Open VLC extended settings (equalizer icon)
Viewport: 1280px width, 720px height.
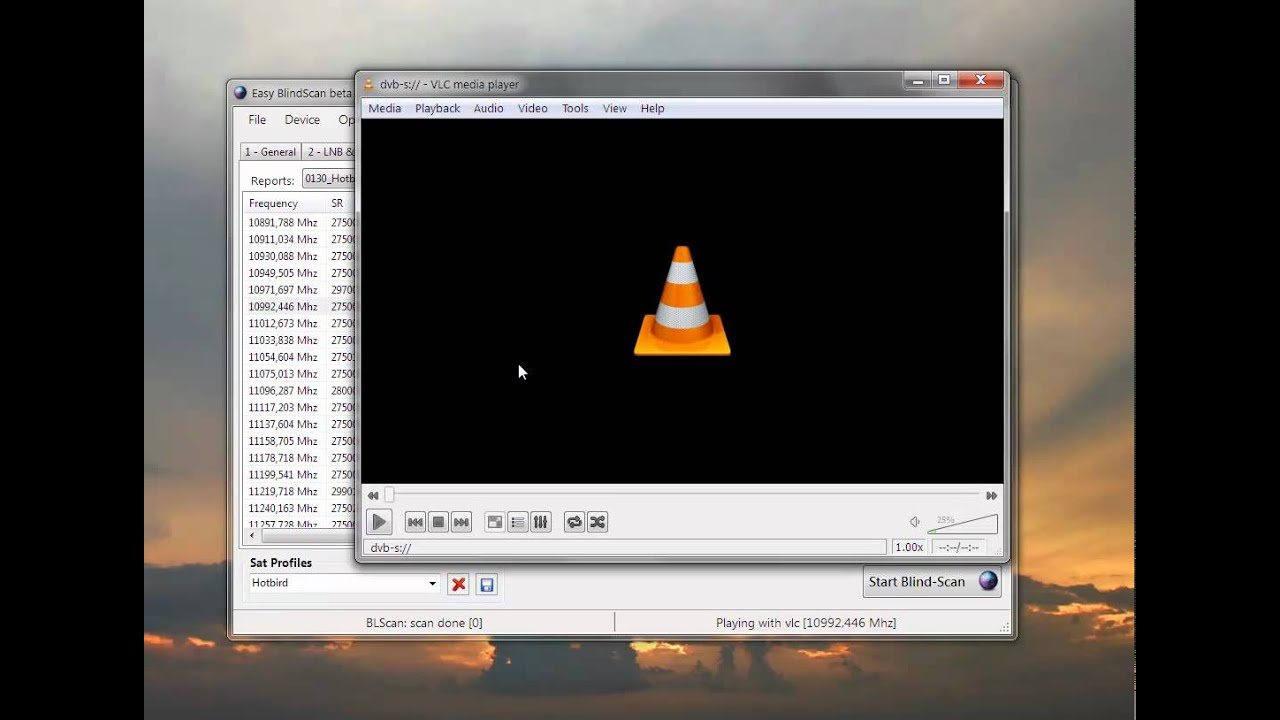(541, 522)
